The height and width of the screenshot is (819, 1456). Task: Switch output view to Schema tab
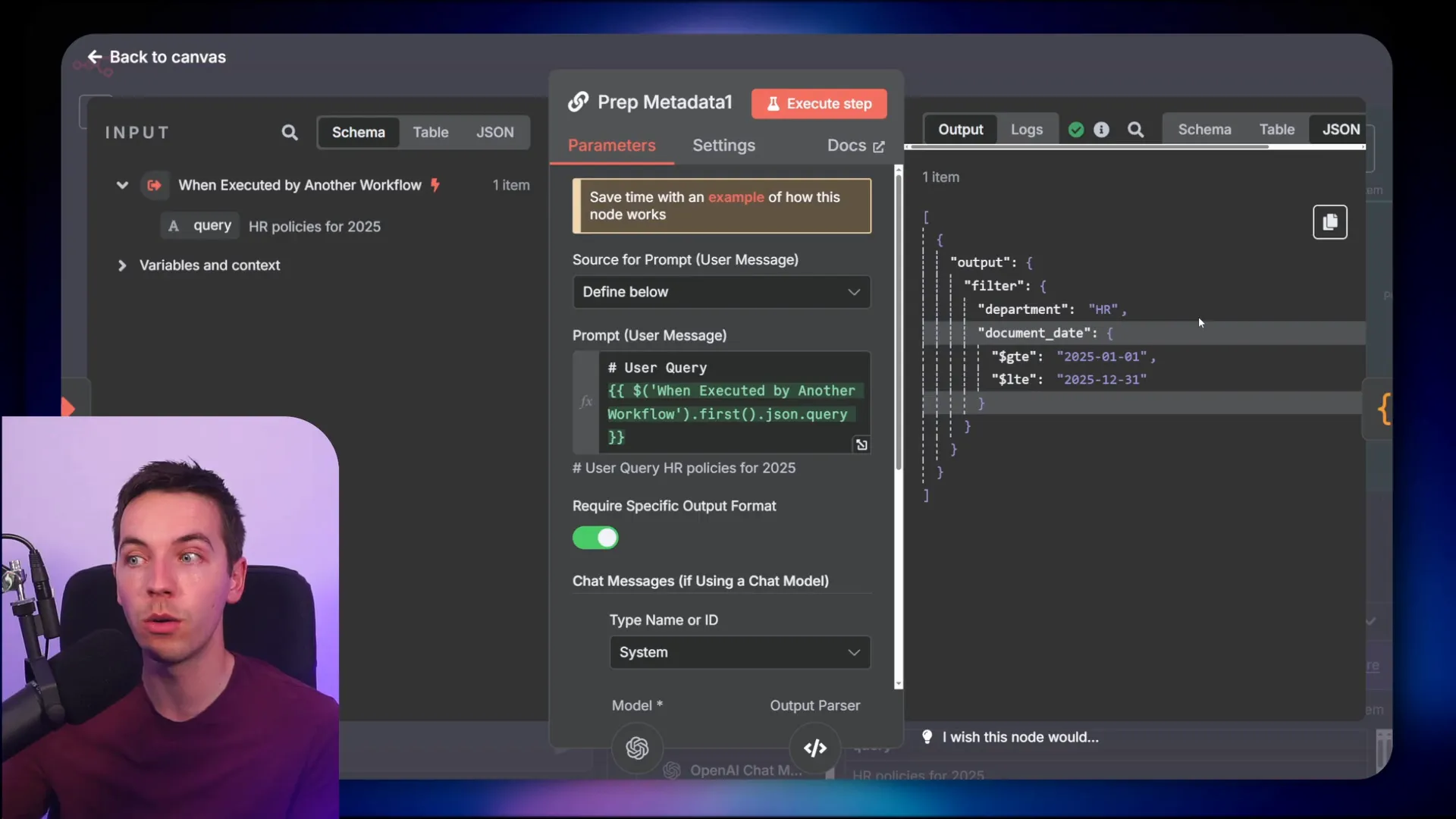click(1204, 130)
